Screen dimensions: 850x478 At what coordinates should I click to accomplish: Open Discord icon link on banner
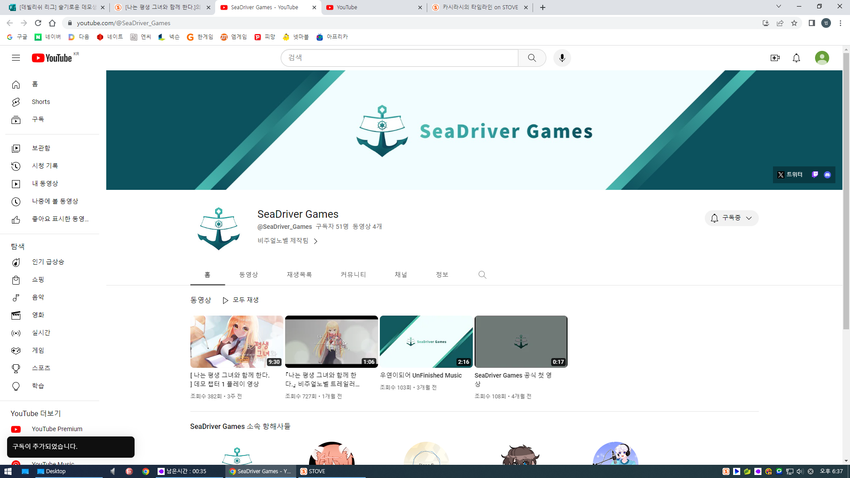point(827,175)
